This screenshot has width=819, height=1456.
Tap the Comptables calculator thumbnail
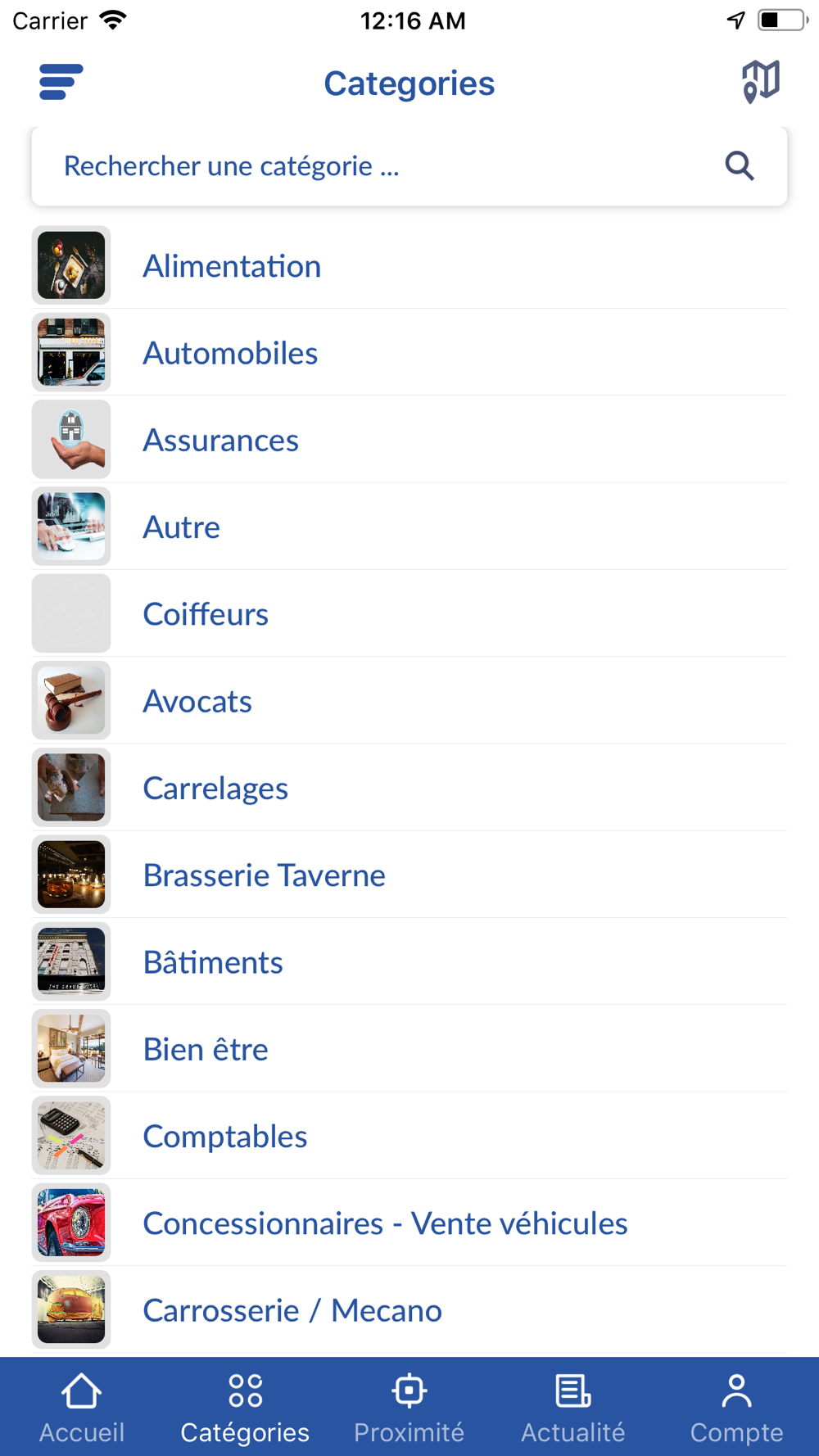71,1136
